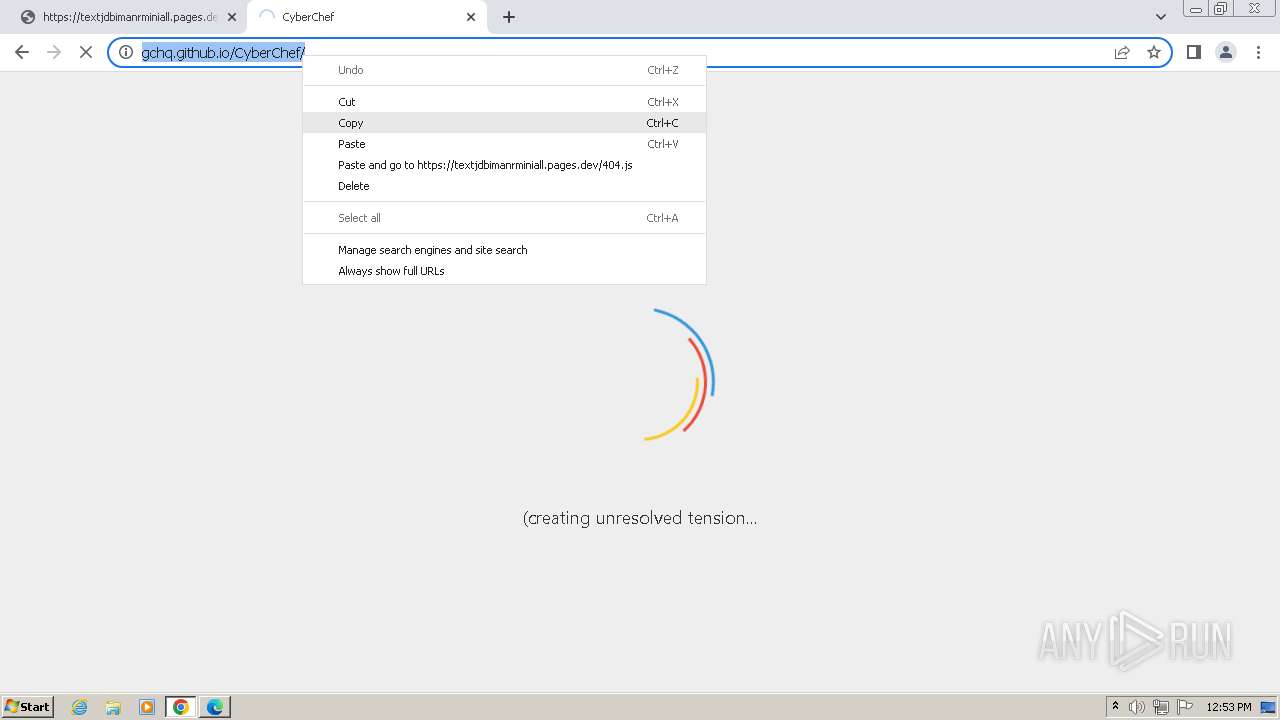Open the volume speaker tray icon
Viewport: 1280px width, 720px height.
point(1137,707)
